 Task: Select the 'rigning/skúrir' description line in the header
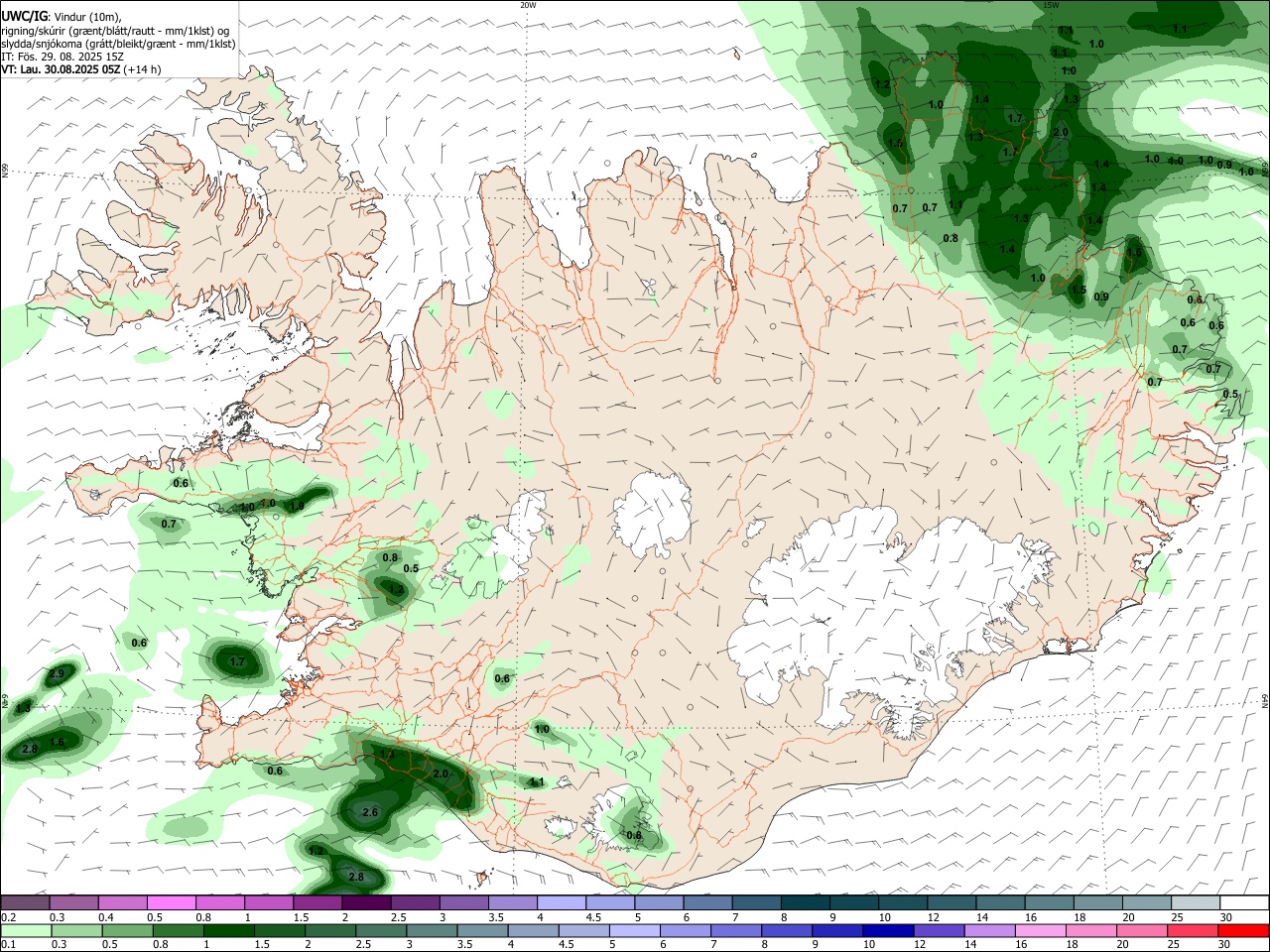tap(115, 31)
